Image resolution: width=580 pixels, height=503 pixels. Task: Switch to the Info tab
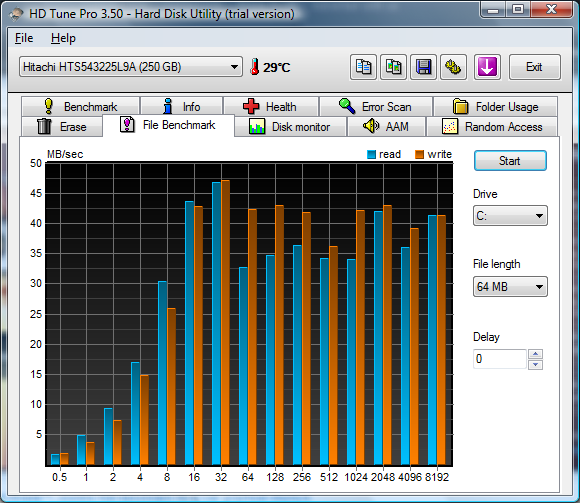point(182,107)
